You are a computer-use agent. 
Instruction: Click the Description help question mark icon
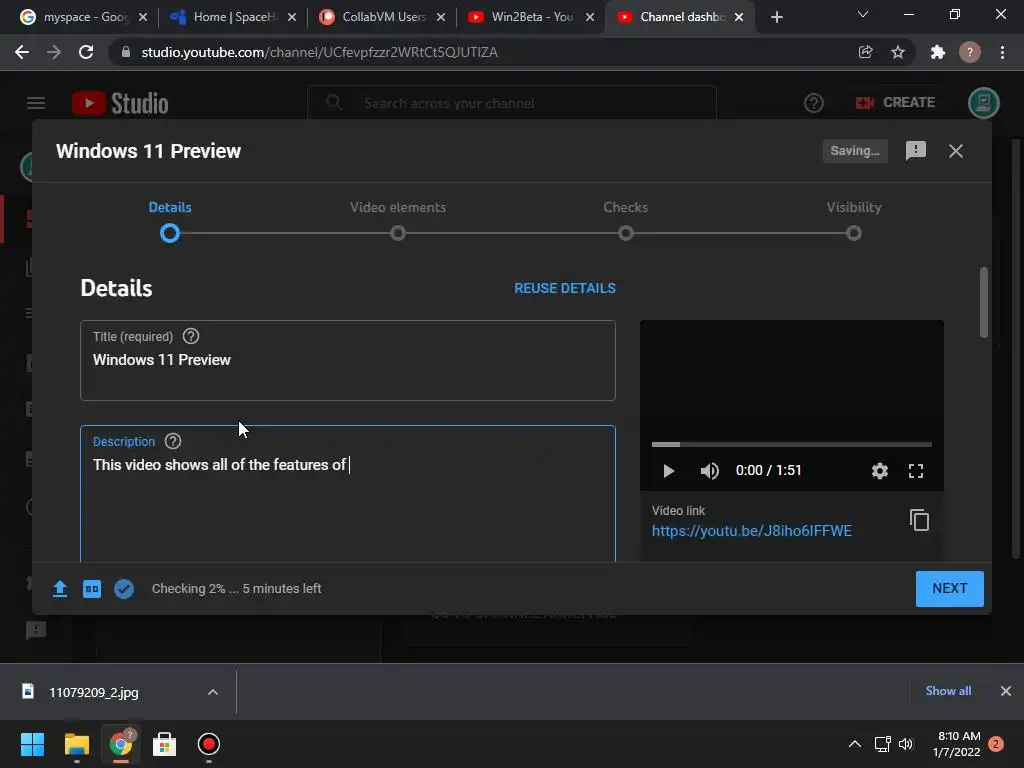172,441
